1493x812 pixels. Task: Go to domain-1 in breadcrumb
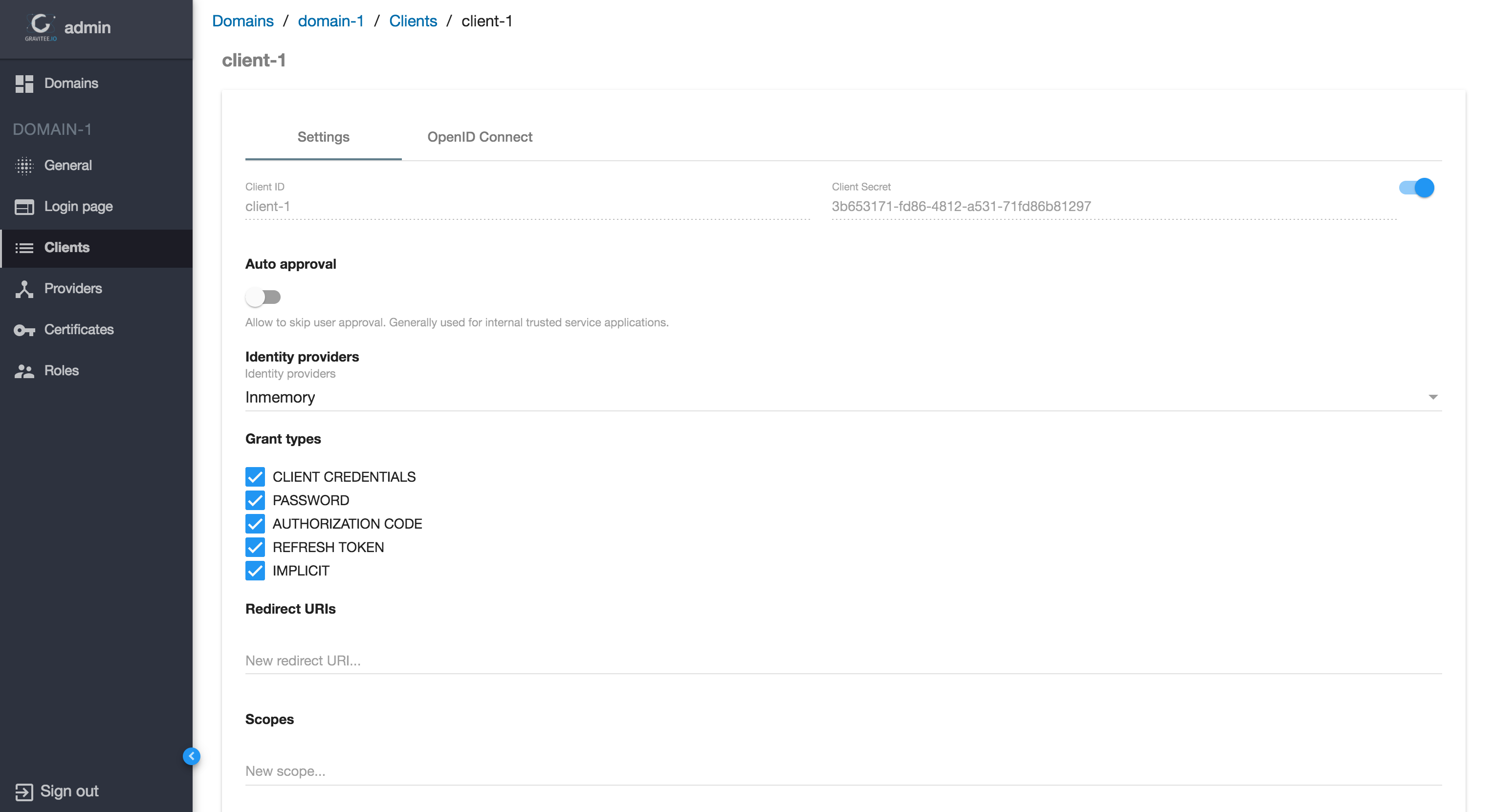(330, 21)
